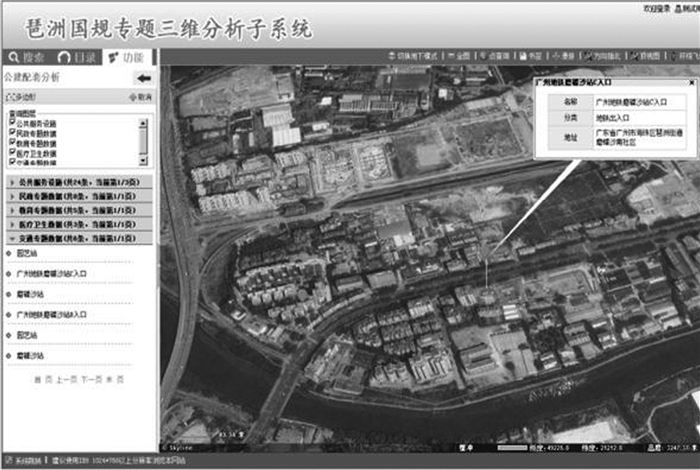The image size is (700, 470).
Task: Close the 广州地铁磨碟沙站C入口 info popup
Action: [x=691, y=84]
